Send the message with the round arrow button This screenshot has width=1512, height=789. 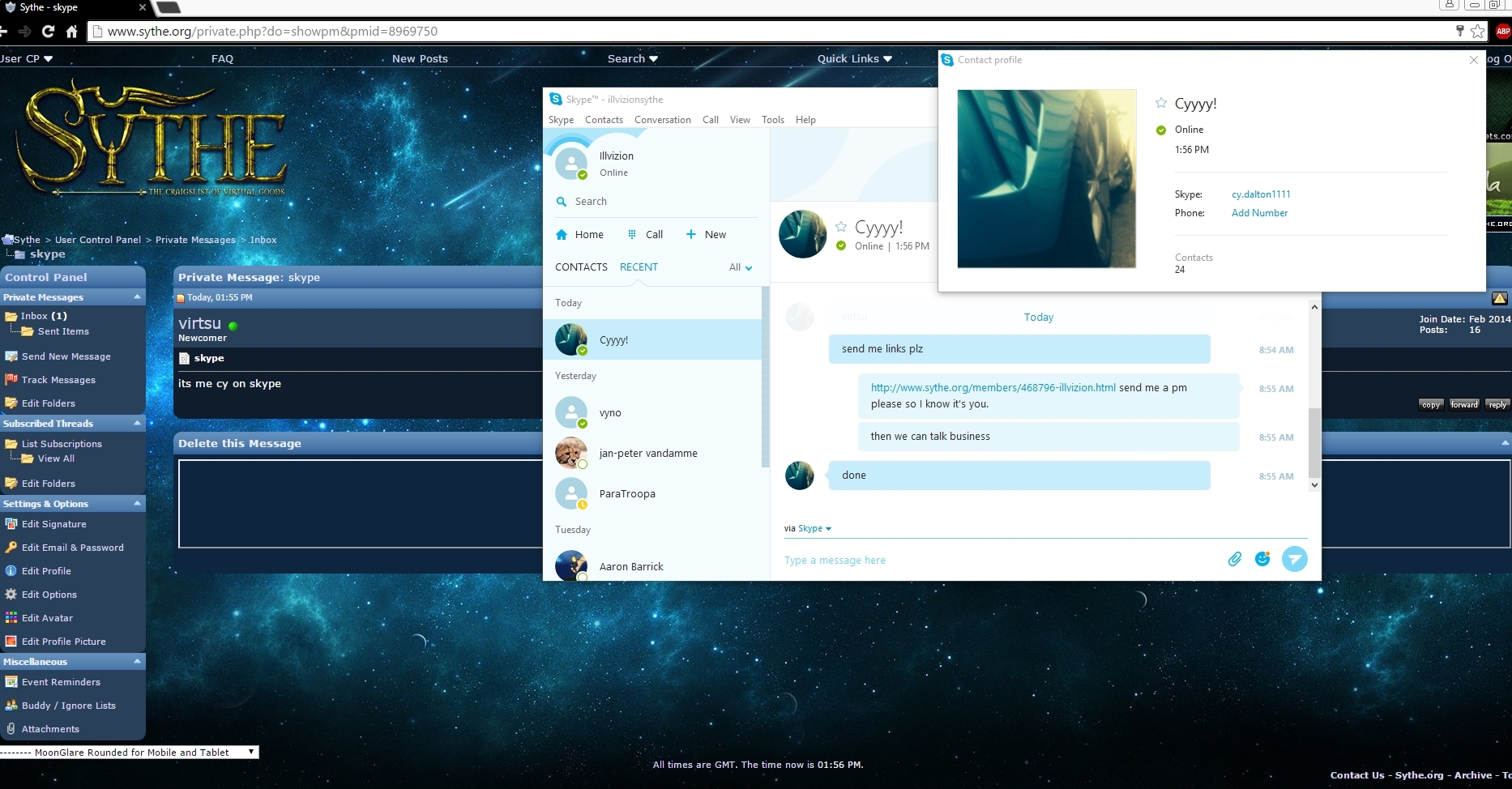coord(1295,559)
